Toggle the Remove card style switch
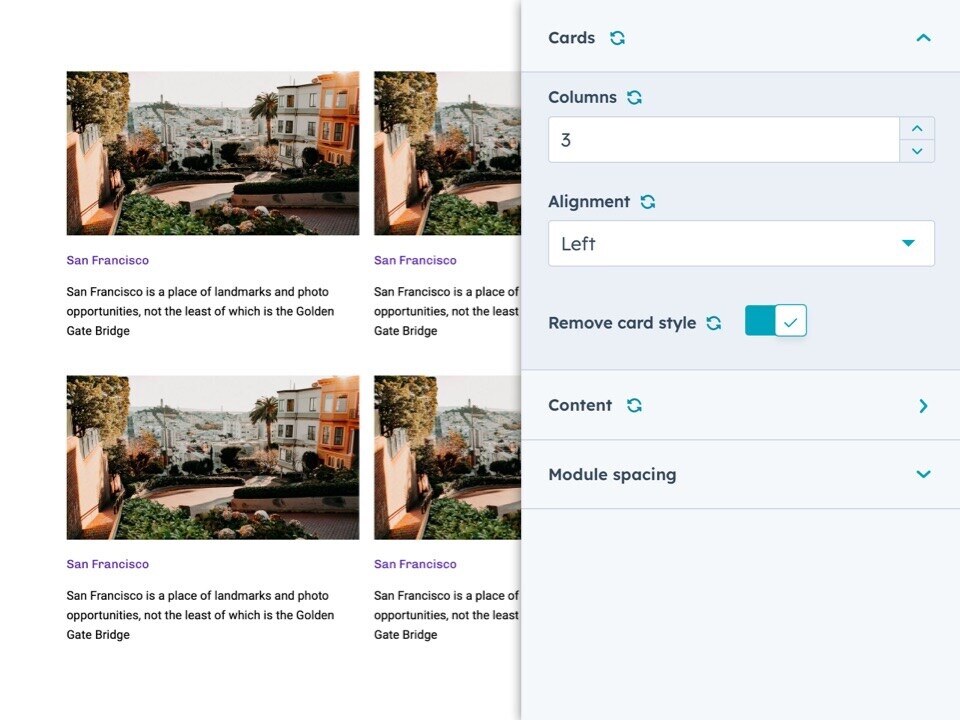Image resolution: width=960 pixels, height=720 pixels. point(776,322)
